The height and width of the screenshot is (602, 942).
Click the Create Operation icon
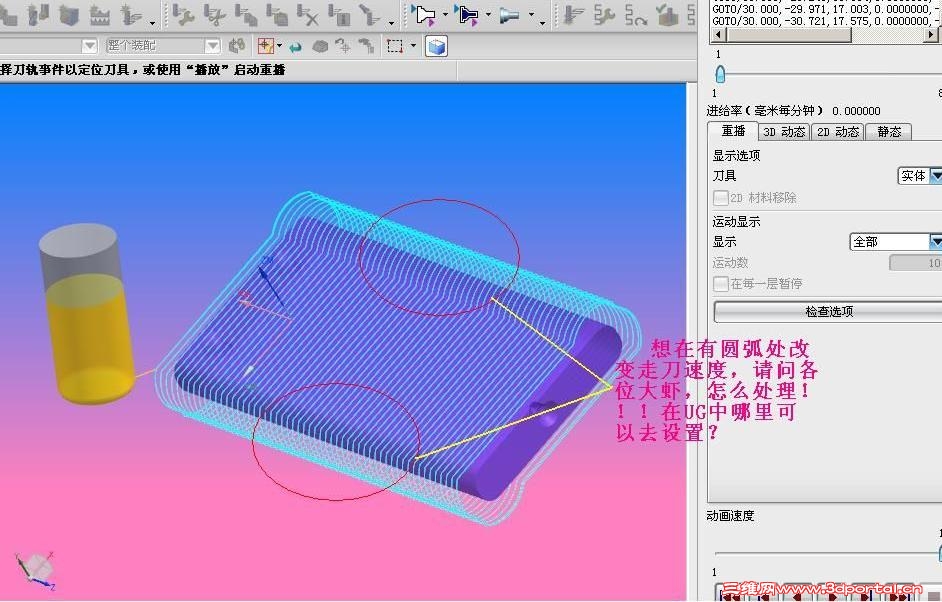click(130, 13)
